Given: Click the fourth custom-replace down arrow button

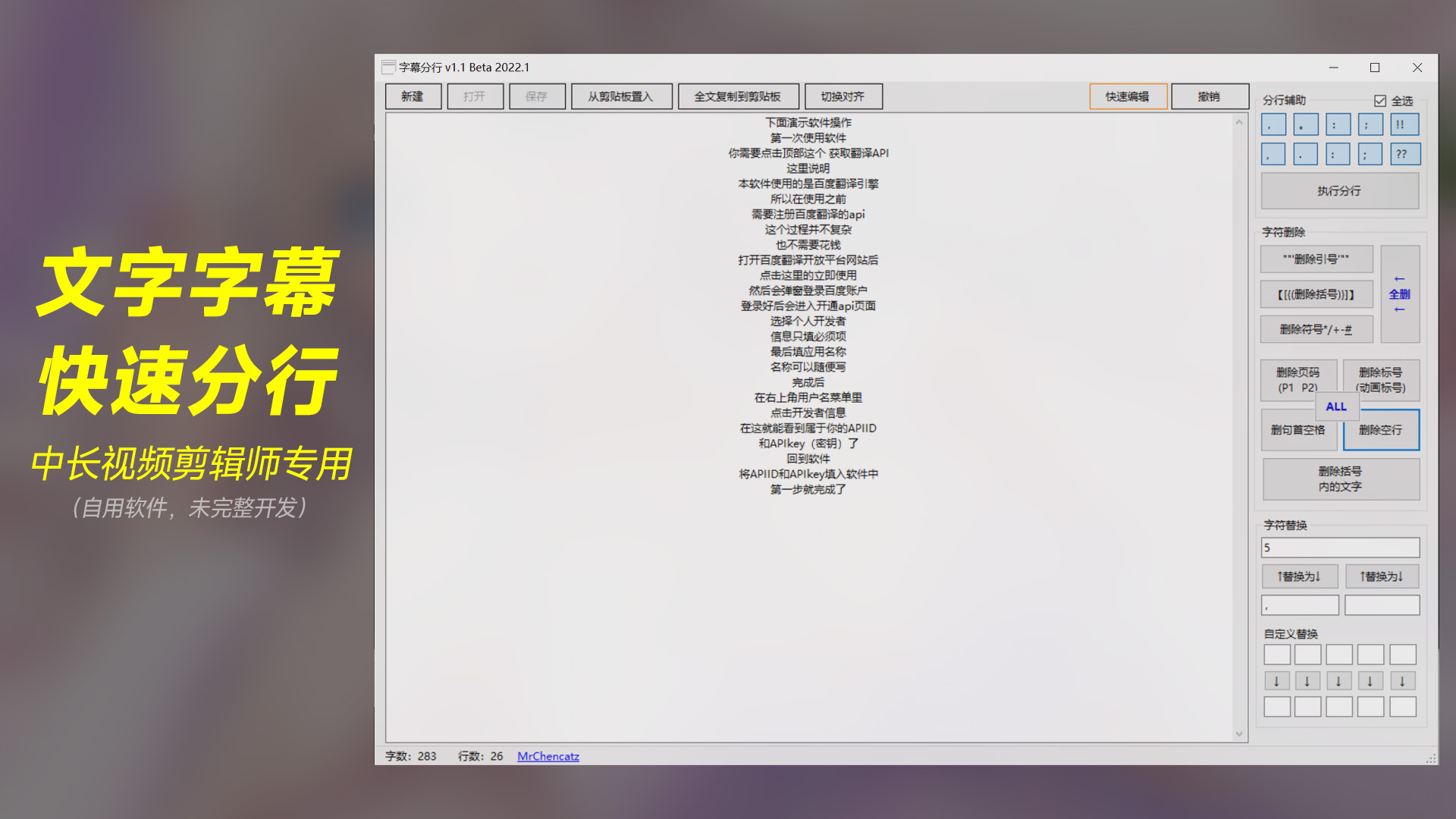Looking at the screenshot, I should tap(1370, 681).
